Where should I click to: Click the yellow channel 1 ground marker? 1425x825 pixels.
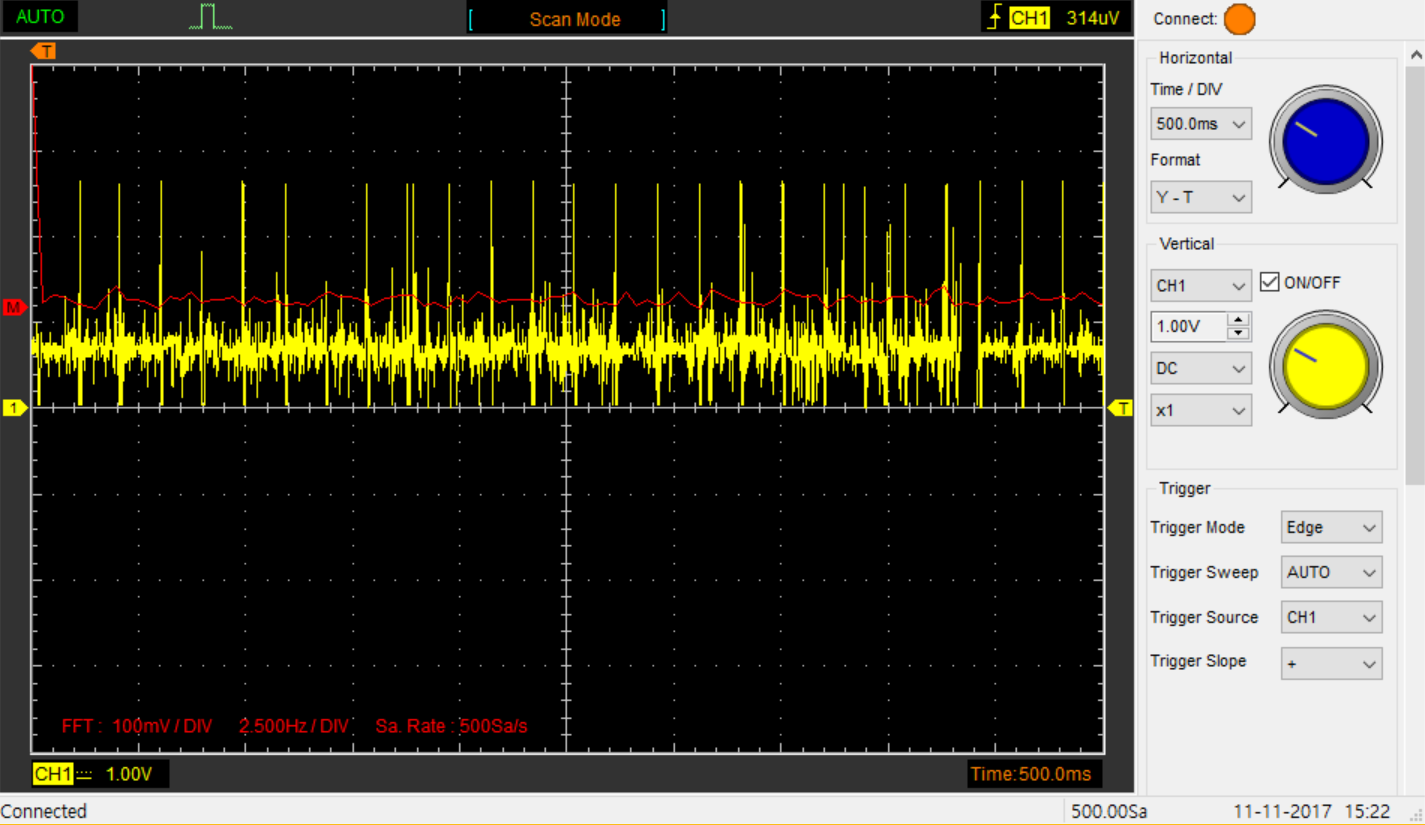coord(14,407)
